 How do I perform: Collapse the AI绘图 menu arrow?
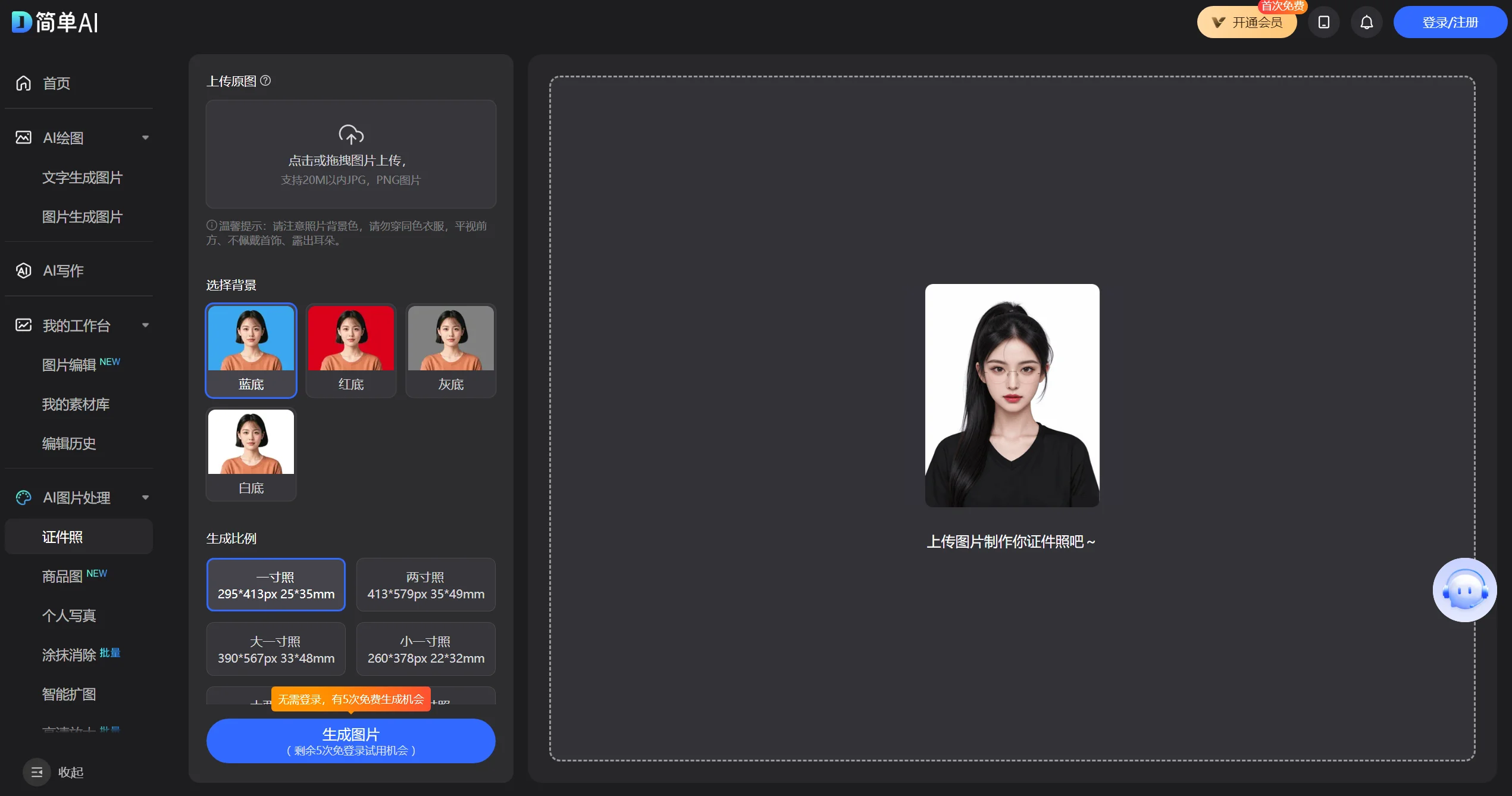point(145,138)
